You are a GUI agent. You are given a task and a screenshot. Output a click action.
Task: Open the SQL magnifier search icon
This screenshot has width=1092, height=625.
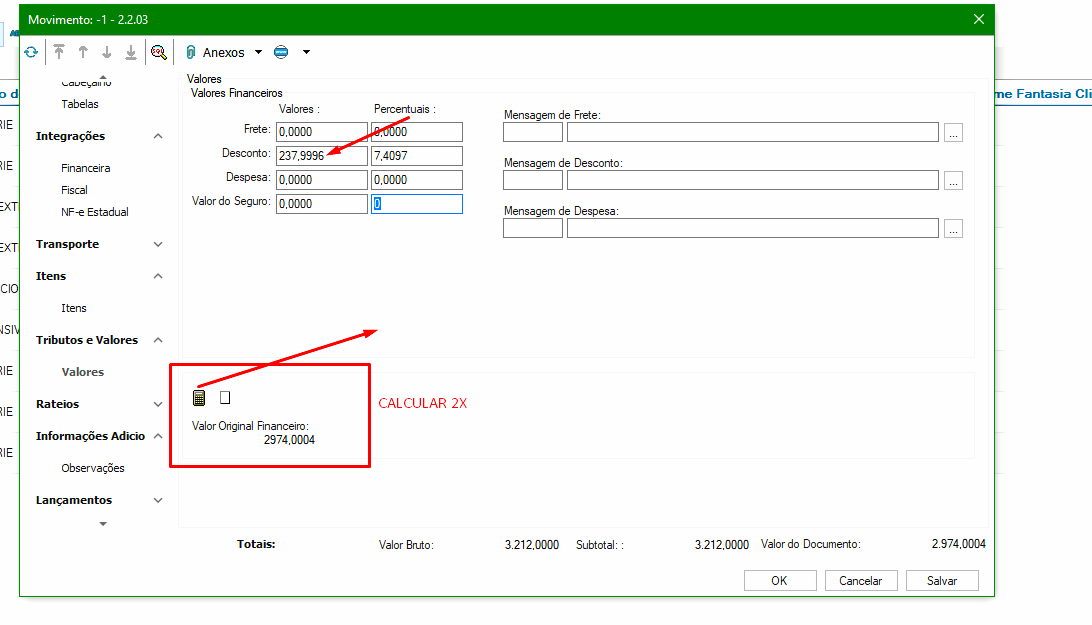(x=158, y=52)
